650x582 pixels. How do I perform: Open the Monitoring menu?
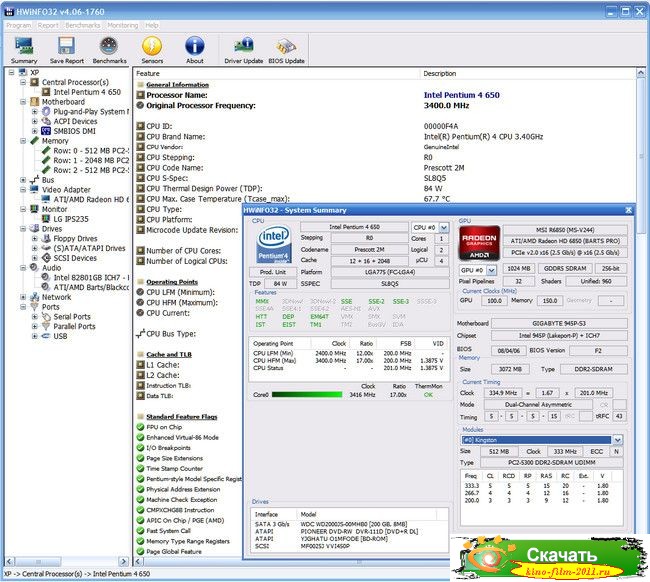pos(123,25)
